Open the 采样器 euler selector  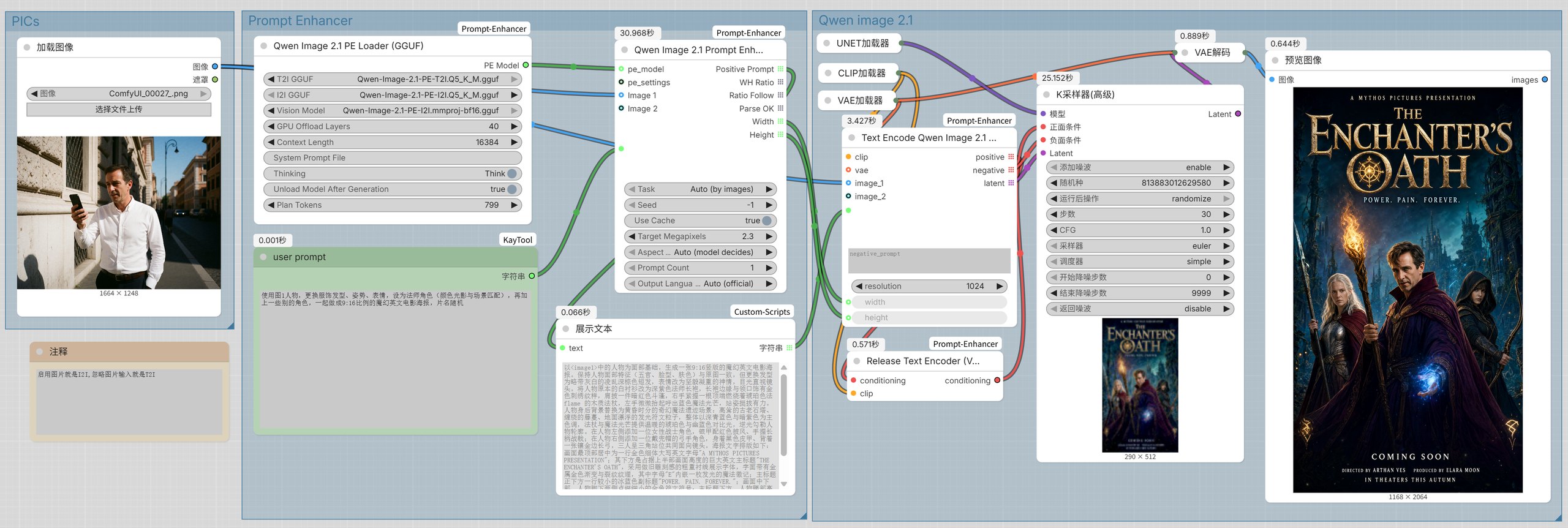(x=1140, y=246)
